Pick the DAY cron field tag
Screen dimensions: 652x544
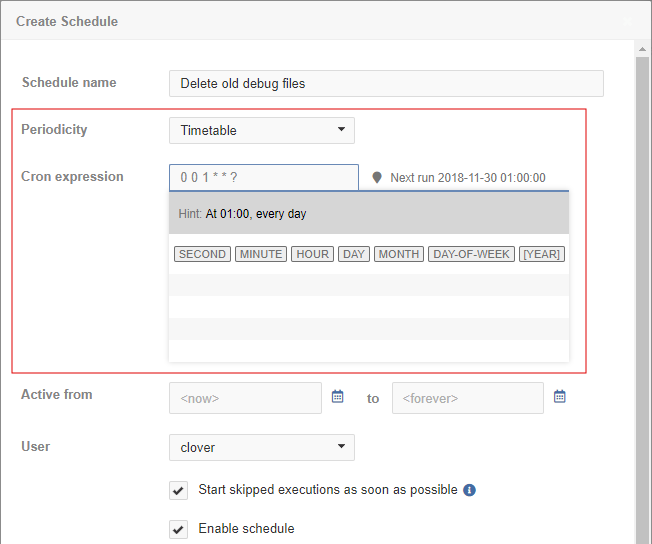(x=354, y=254)
